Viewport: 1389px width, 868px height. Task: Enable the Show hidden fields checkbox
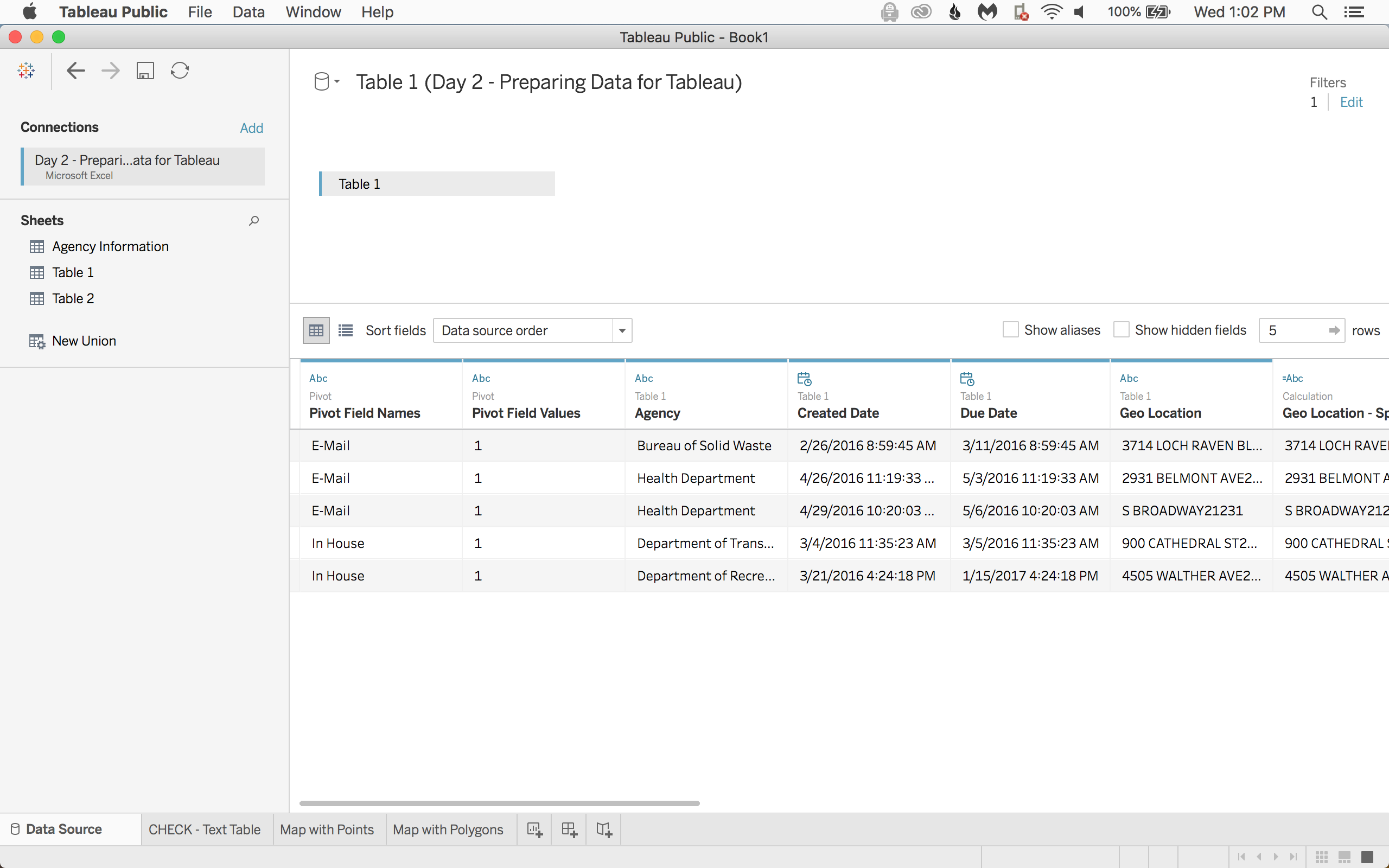tap(1121, 330)
